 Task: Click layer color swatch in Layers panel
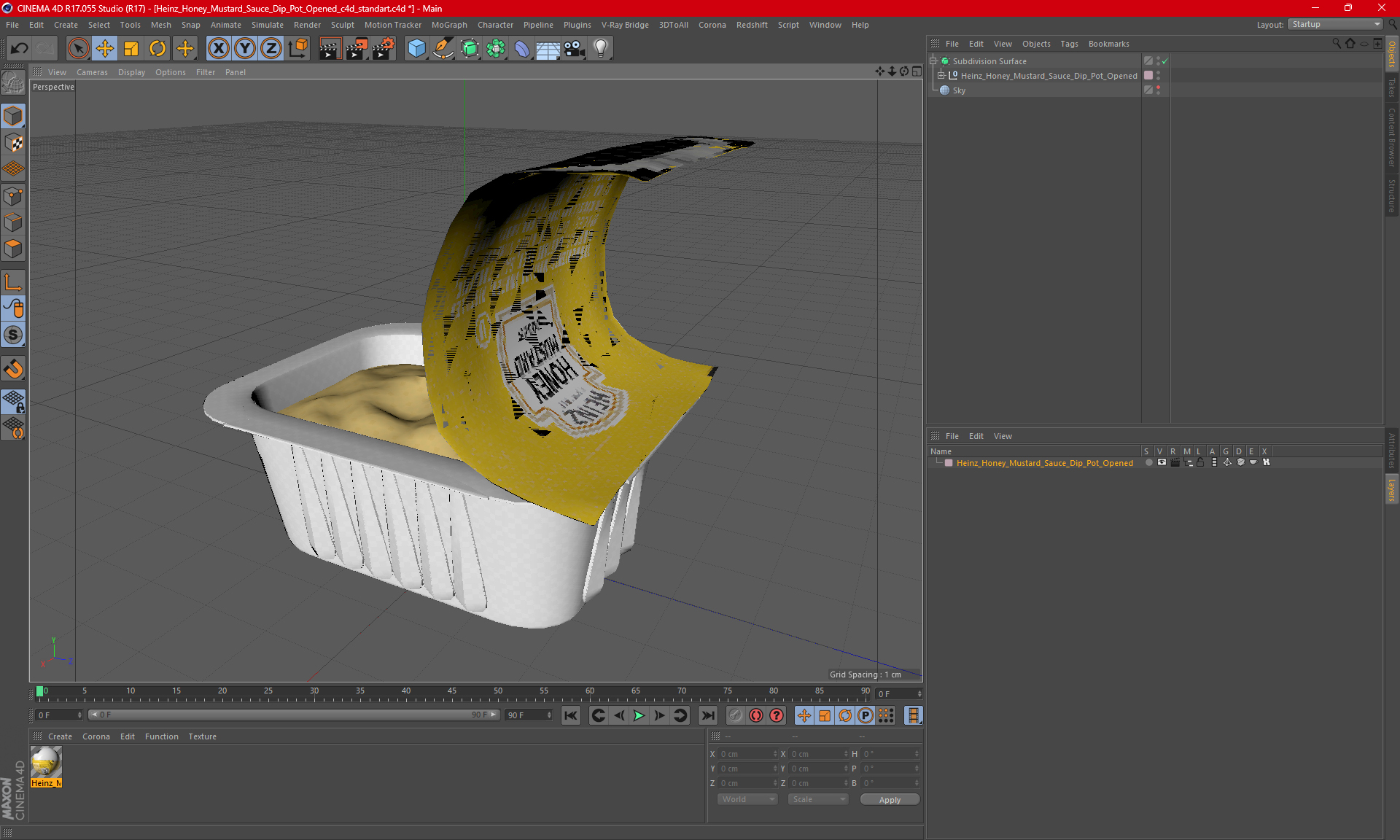pyautogui.click(x=949, y=463)
